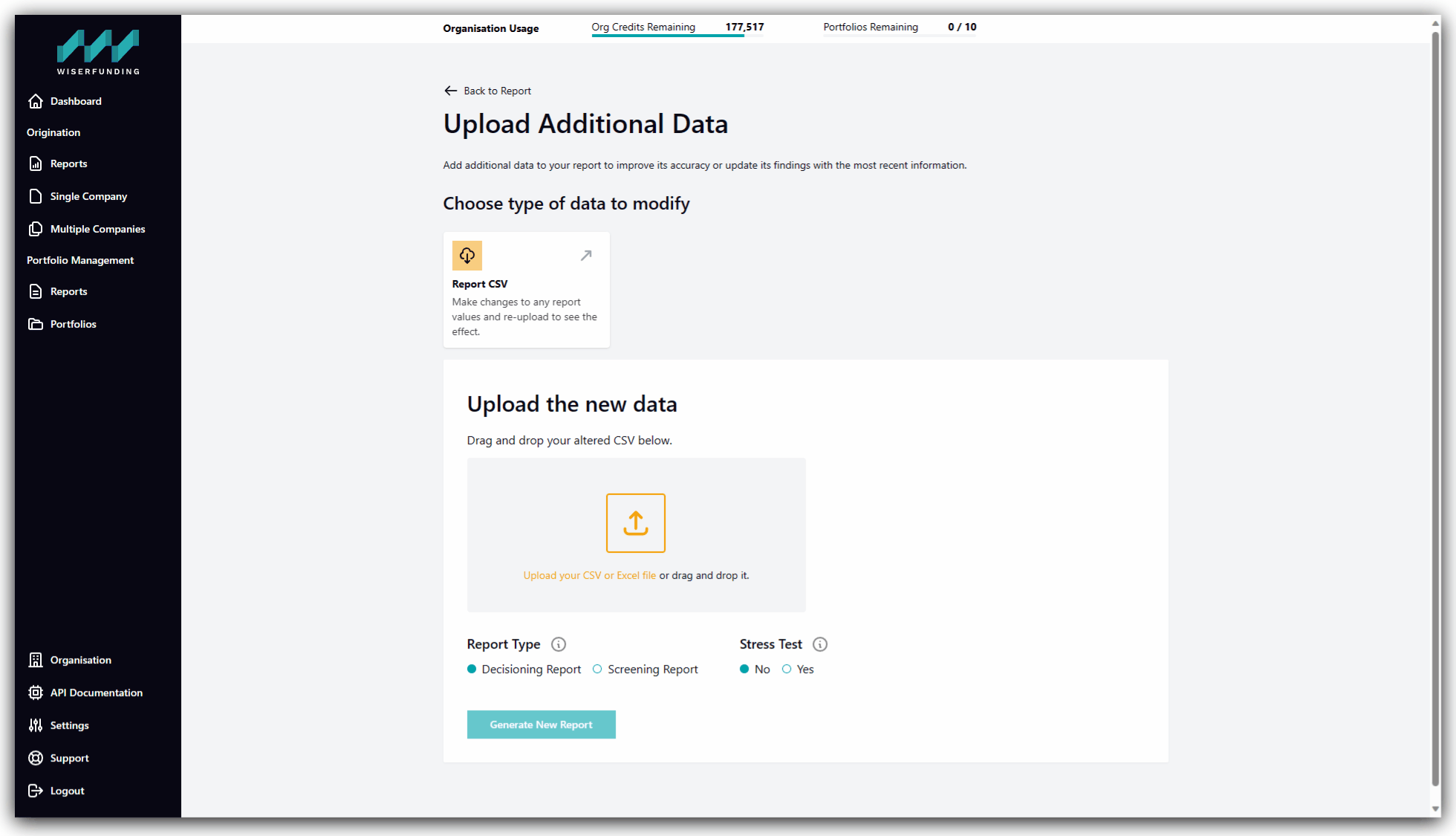Click the Report CSV cloud download icon
The image size is (1456, 836).
pos(467,256)
